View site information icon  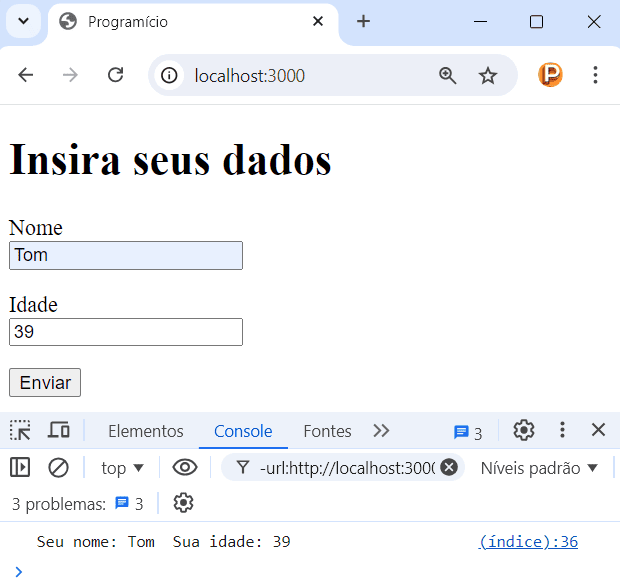tap(169, 75)
